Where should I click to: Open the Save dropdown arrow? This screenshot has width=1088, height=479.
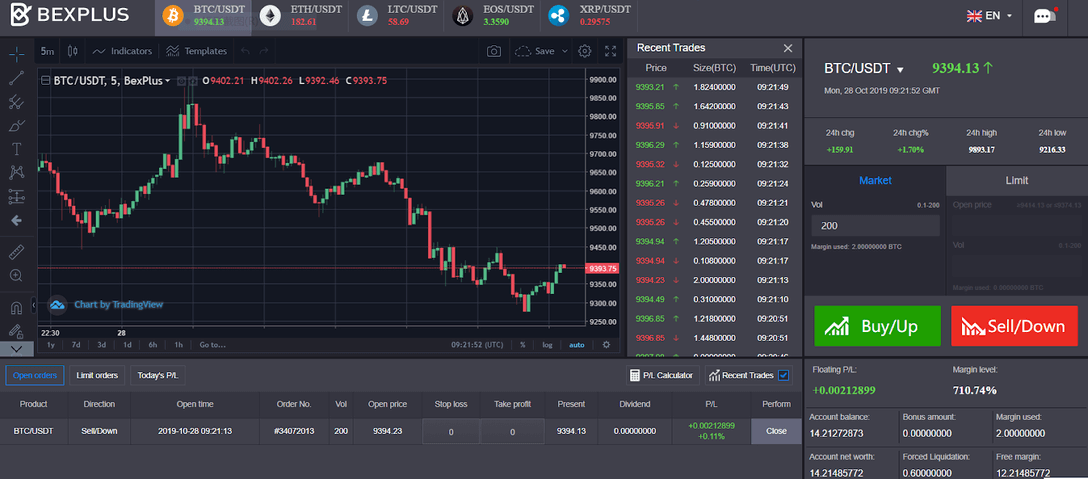coord(564,51)
